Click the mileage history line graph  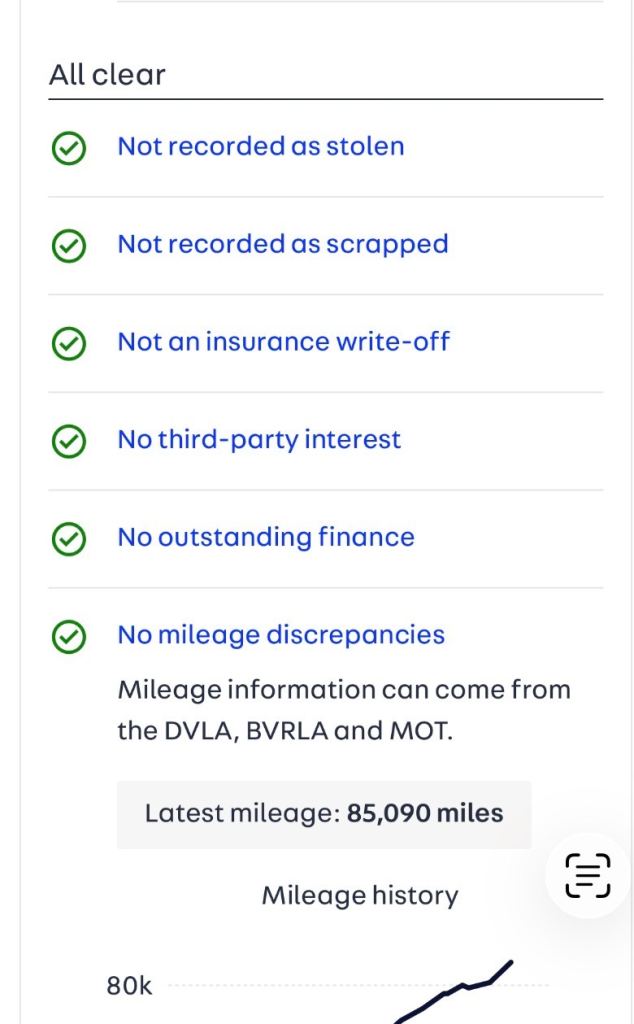pyautogui.click(x=453, y=991)
